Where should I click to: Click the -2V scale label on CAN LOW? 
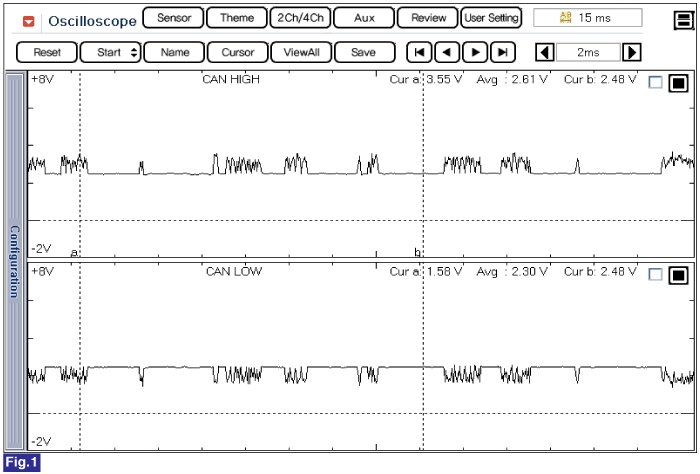tap(41, 441)
